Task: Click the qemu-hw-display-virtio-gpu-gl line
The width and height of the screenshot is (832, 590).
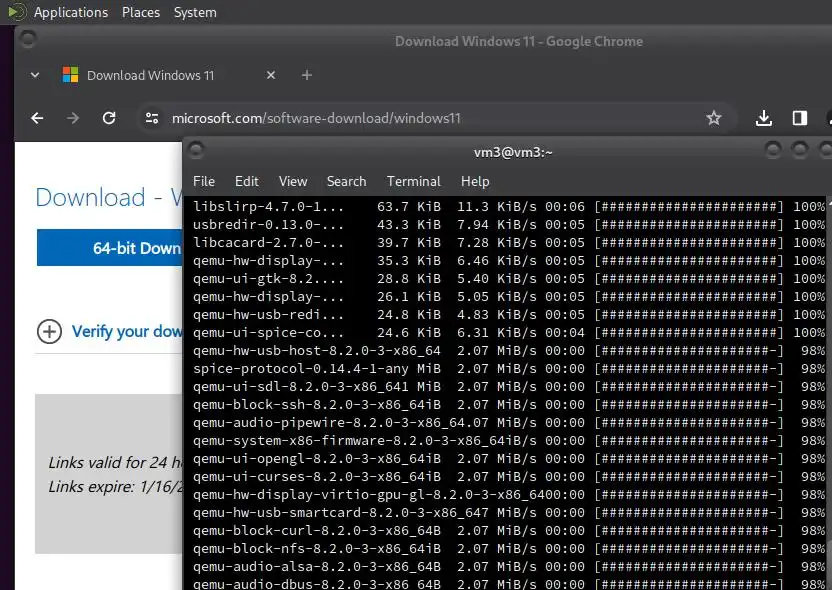Action: [508, 495]
